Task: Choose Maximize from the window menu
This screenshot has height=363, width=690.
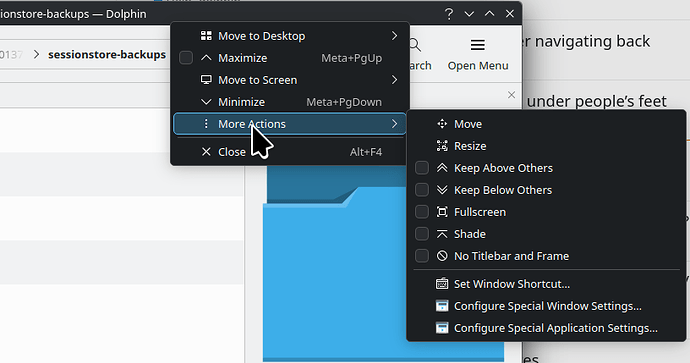Action: point(289,58)
